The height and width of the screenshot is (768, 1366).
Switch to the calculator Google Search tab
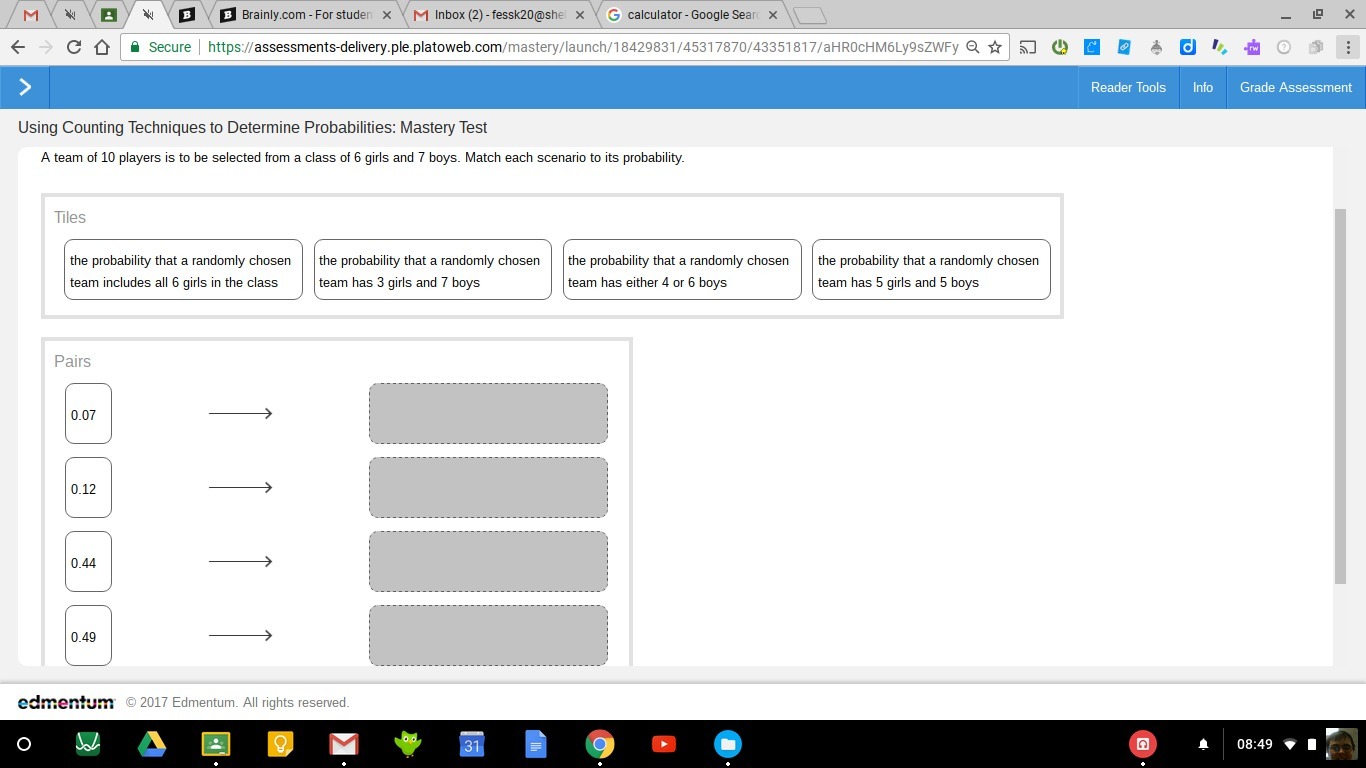click(x=692, y=15)
